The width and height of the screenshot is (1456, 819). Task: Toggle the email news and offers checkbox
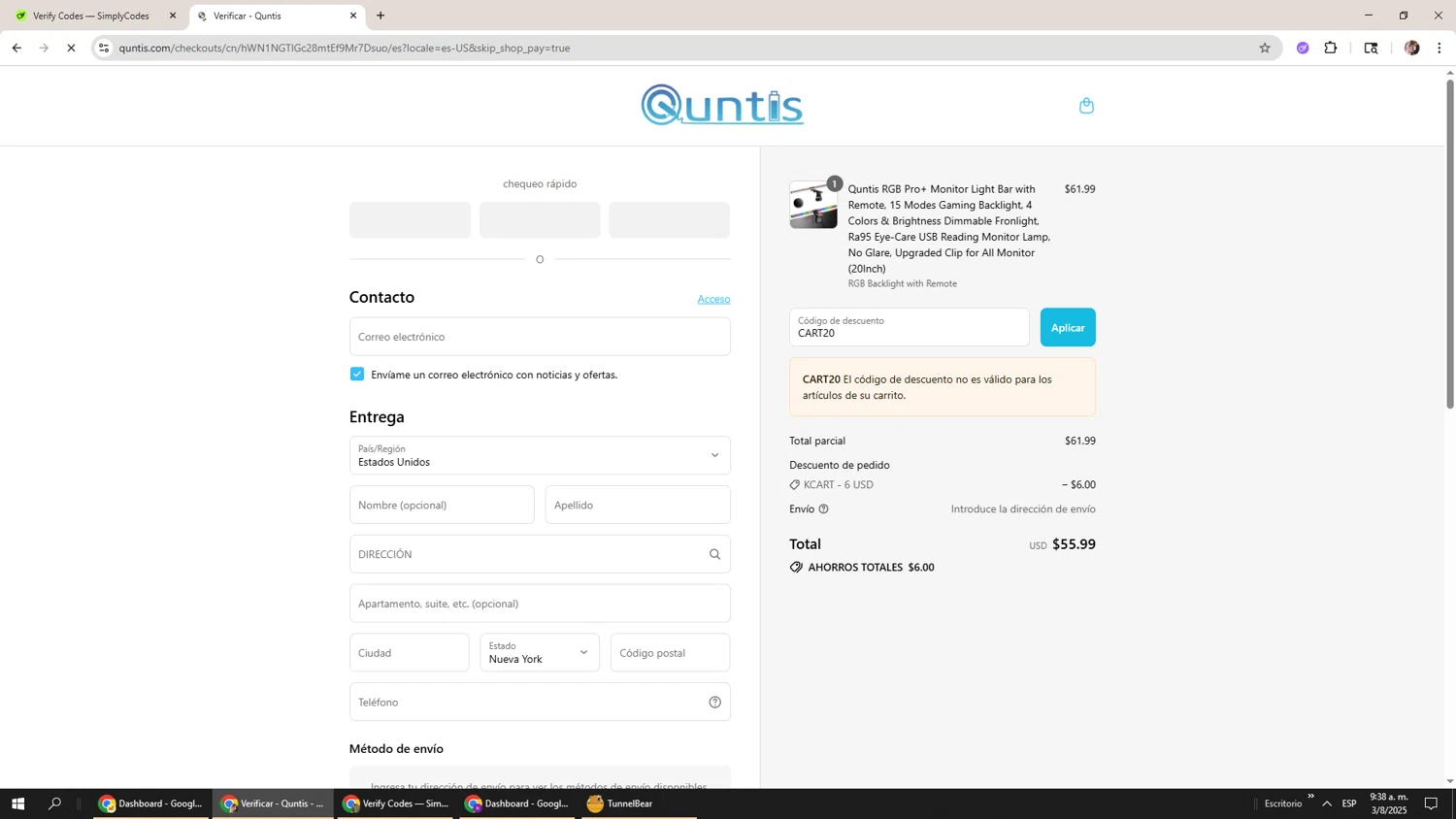pyautogui.click(x=357, y=375)
